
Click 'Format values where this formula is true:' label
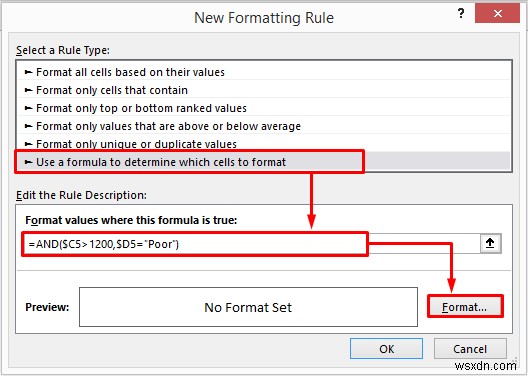click(x=131, y=220)
